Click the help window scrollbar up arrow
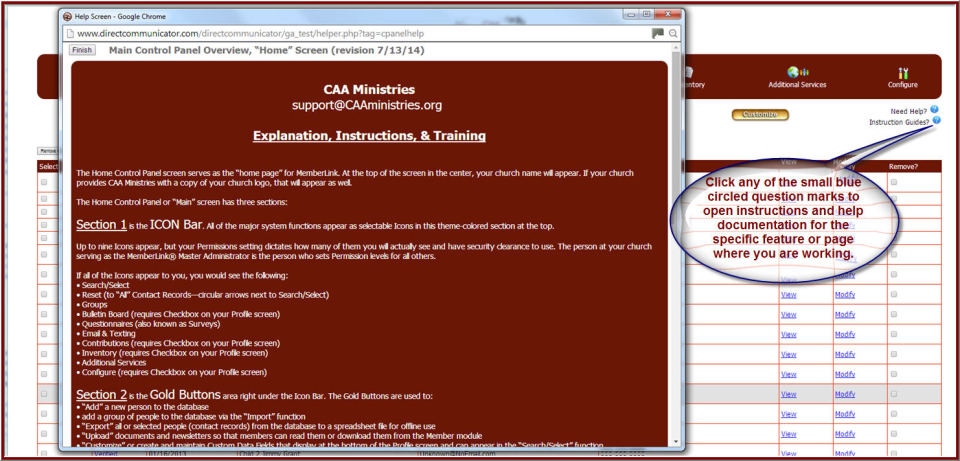 676,48
